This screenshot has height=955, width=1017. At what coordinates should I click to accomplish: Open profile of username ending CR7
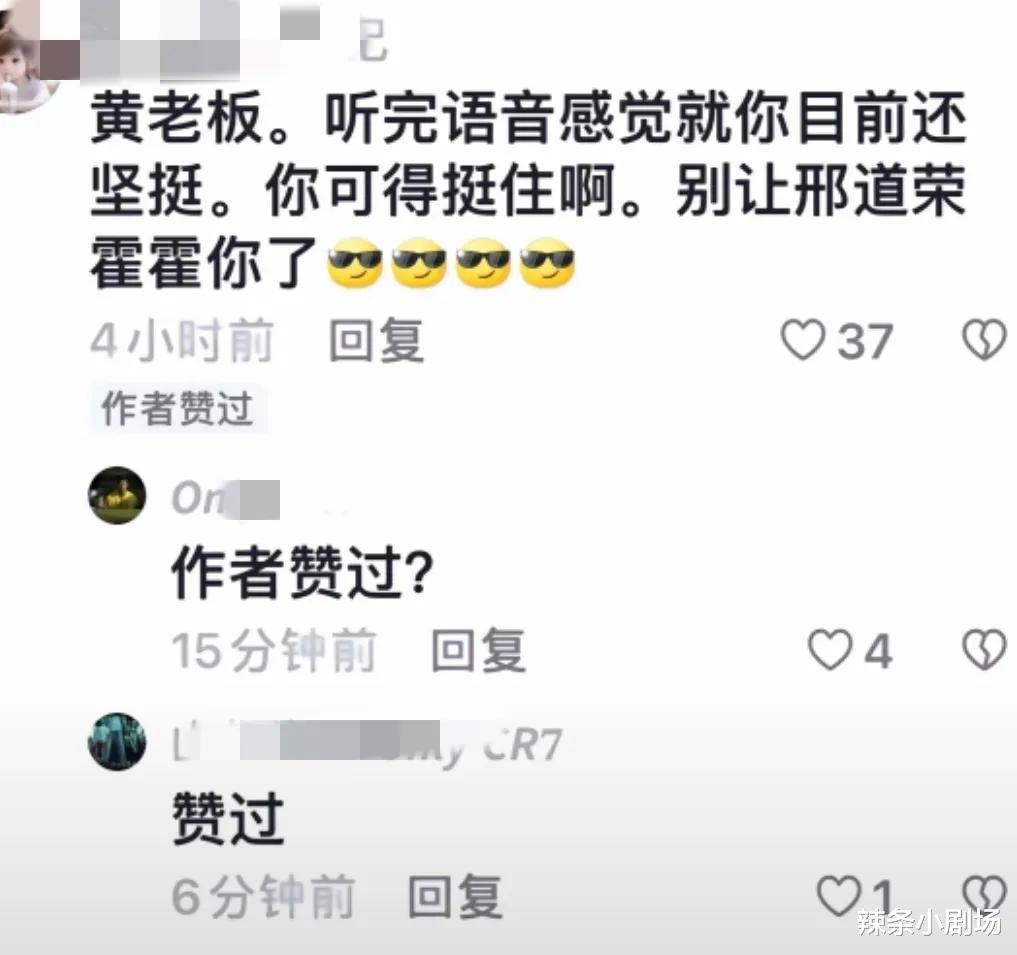(x=366, y=744)
